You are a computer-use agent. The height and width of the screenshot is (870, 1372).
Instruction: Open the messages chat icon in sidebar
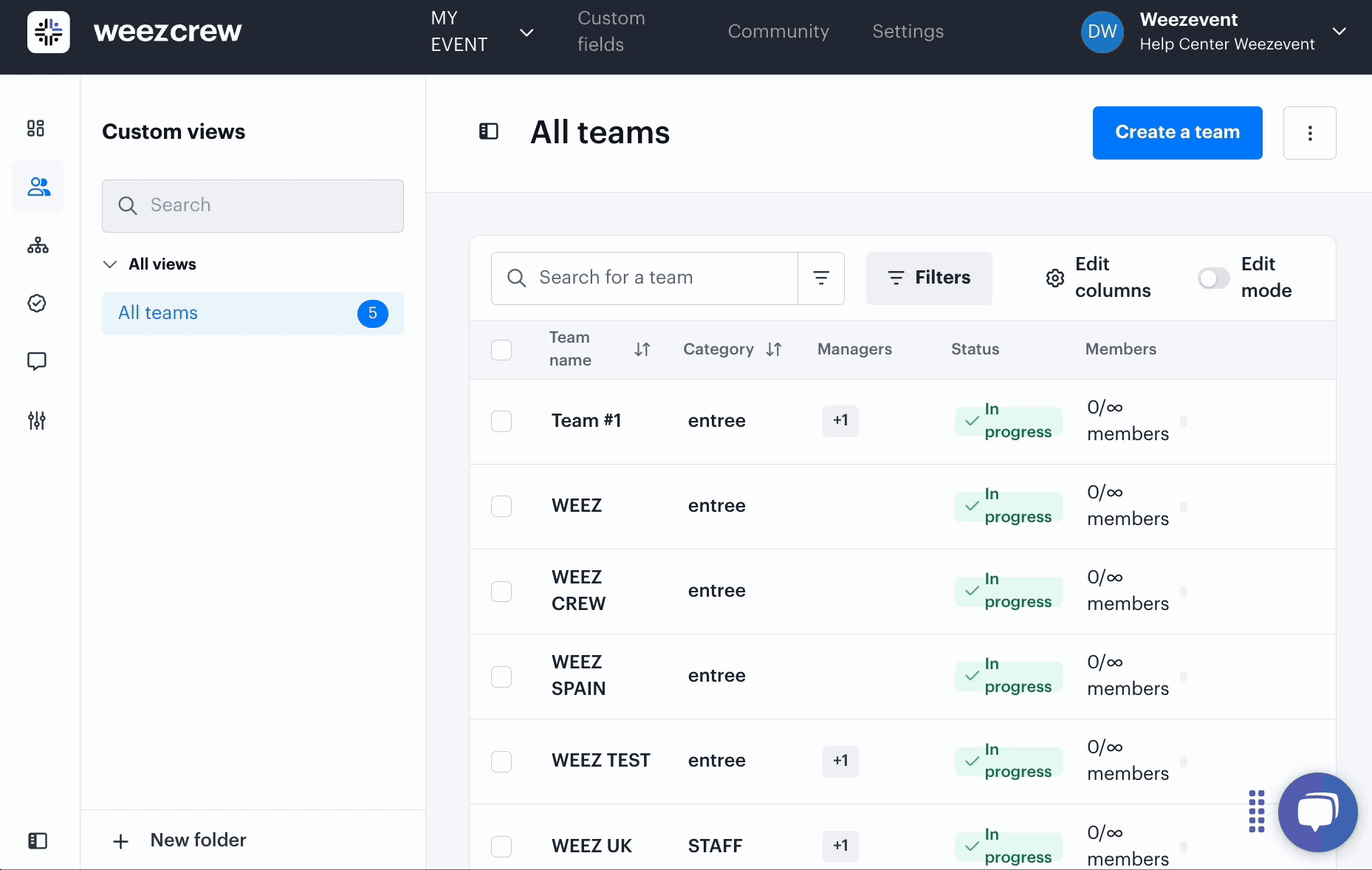pyautogui.click(x=37, y=361)
